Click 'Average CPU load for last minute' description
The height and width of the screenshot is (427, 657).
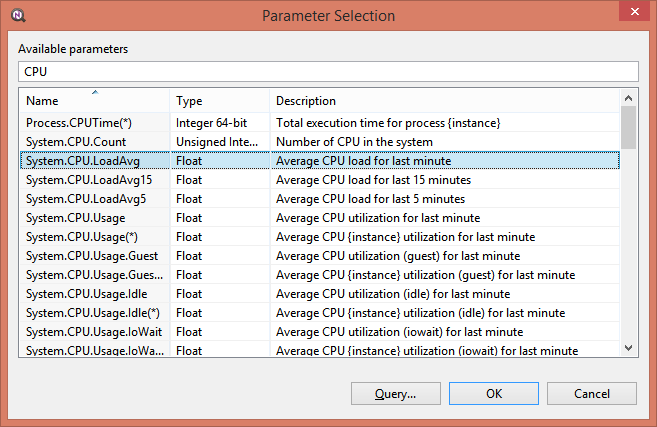click(363, 161)
